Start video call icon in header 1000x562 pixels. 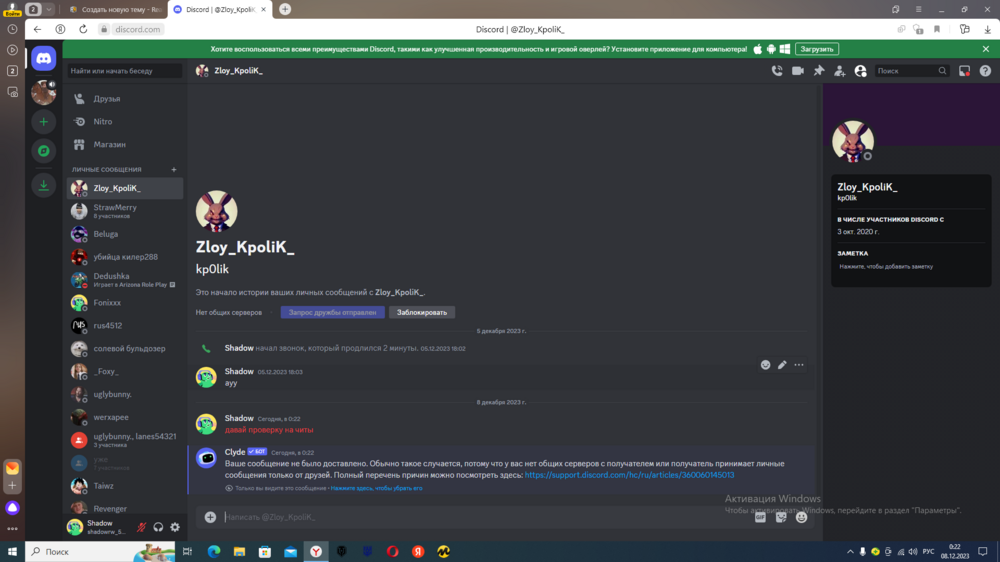click(798, 71)
